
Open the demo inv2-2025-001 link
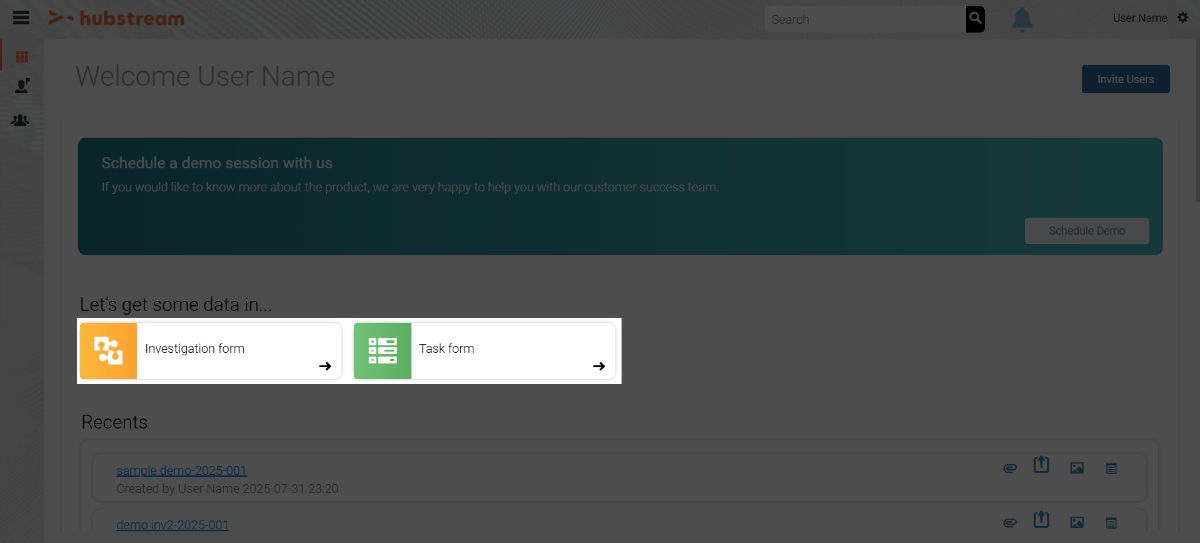tap(173, 524)
